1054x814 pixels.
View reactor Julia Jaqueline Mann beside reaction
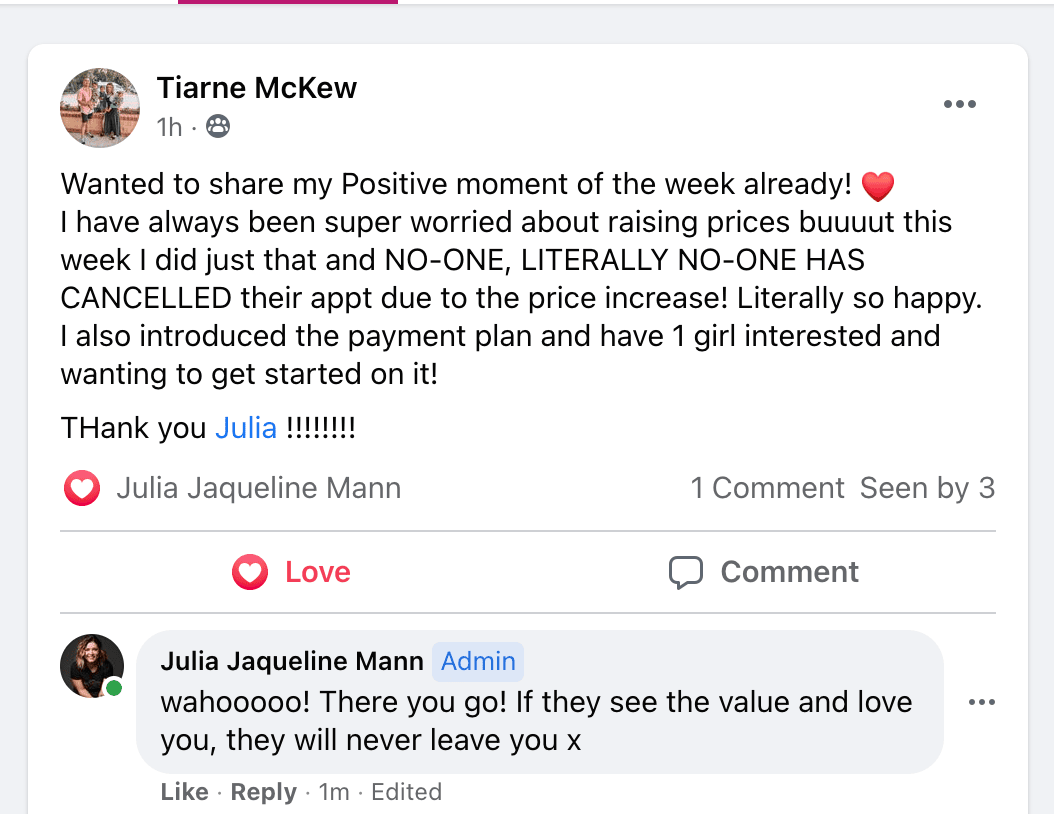(x=258, y=488)
